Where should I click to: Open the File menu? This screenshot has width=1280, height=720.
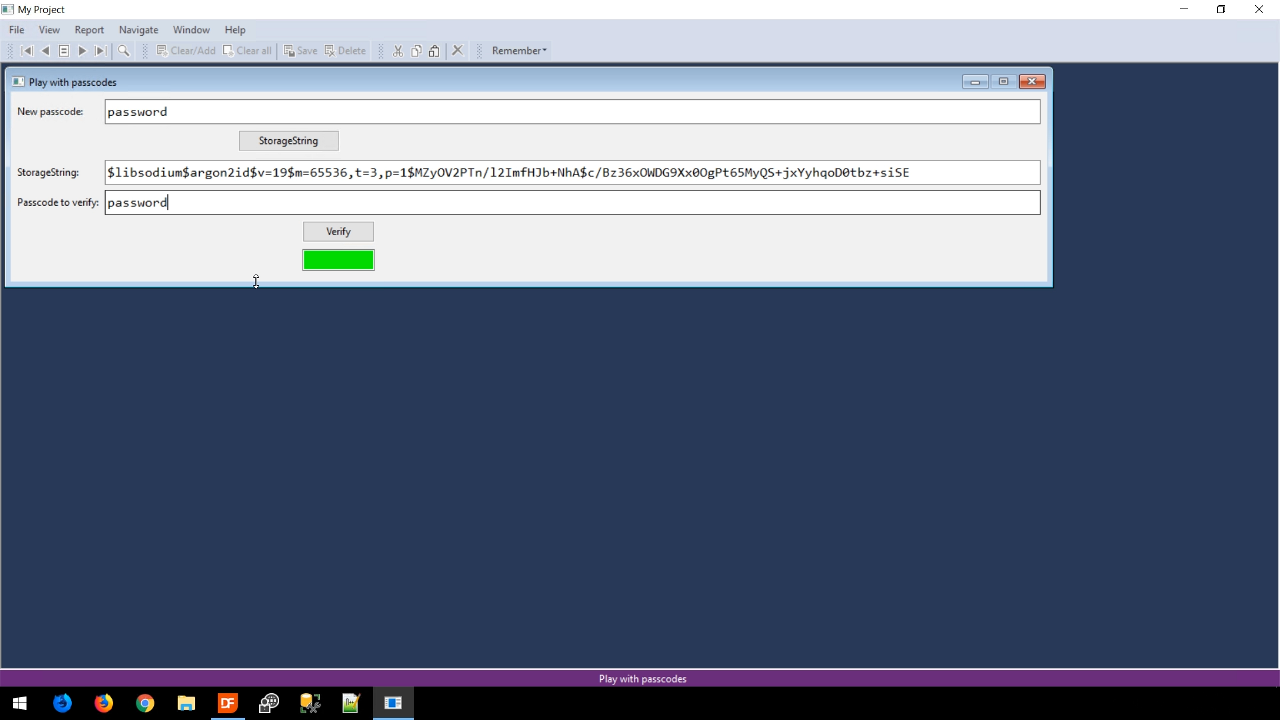click(17, 30)
